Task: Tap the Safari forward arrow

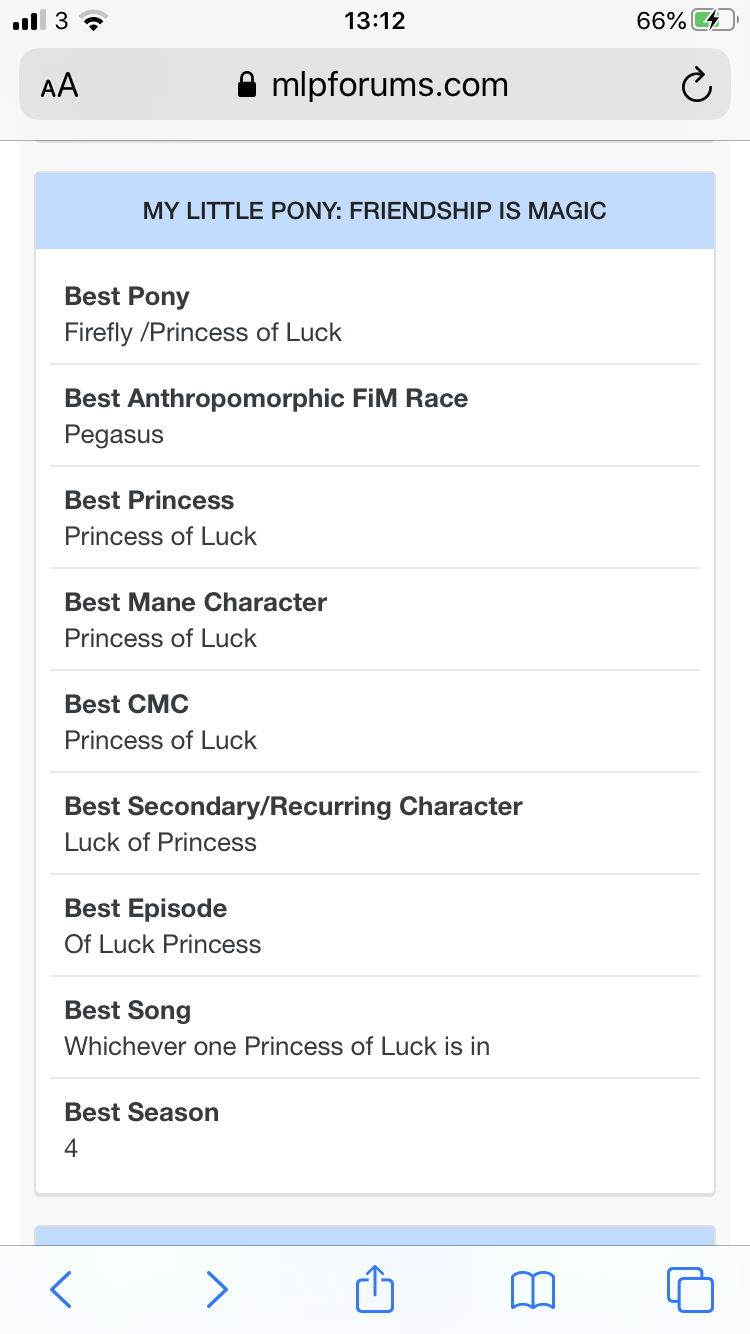Action: 216,1289
